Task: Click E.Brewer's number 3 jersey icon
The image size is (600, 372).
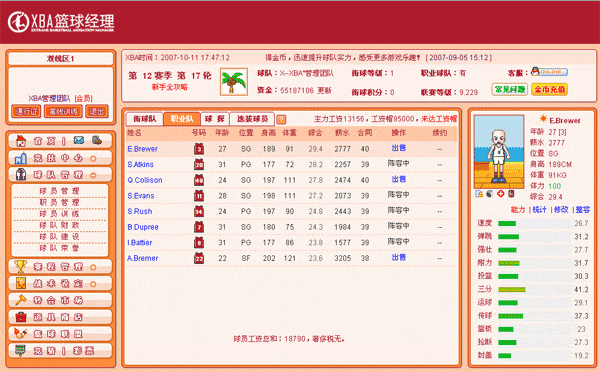Action: tap(199, 148)
